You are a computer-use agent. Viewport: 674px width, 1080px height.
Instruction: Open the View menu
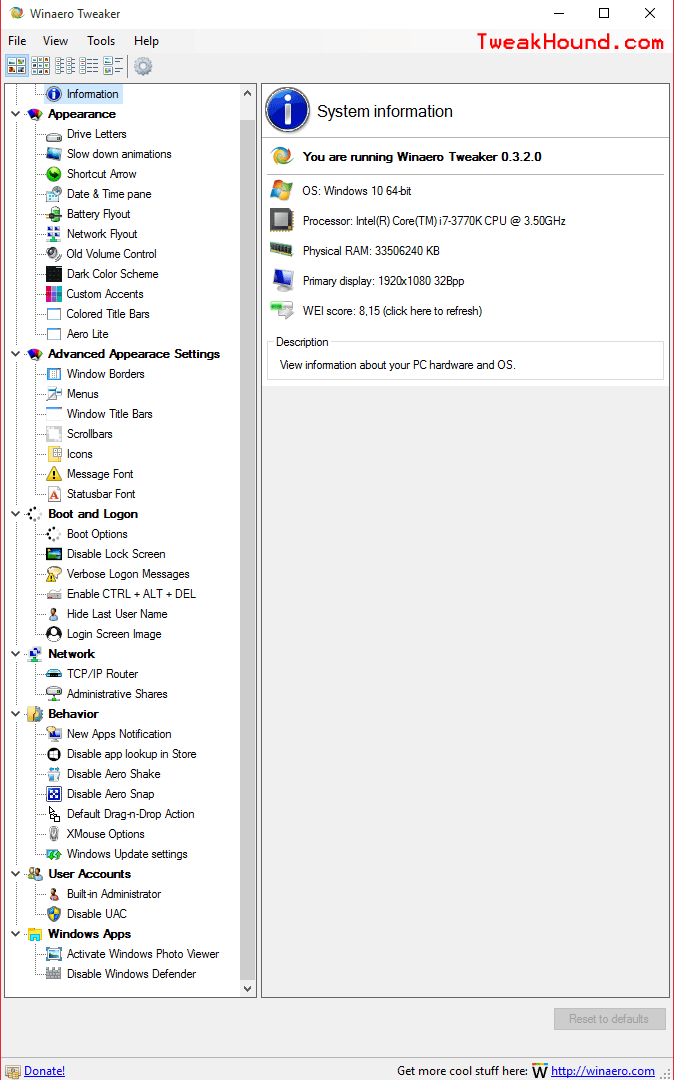click(55, 41)
